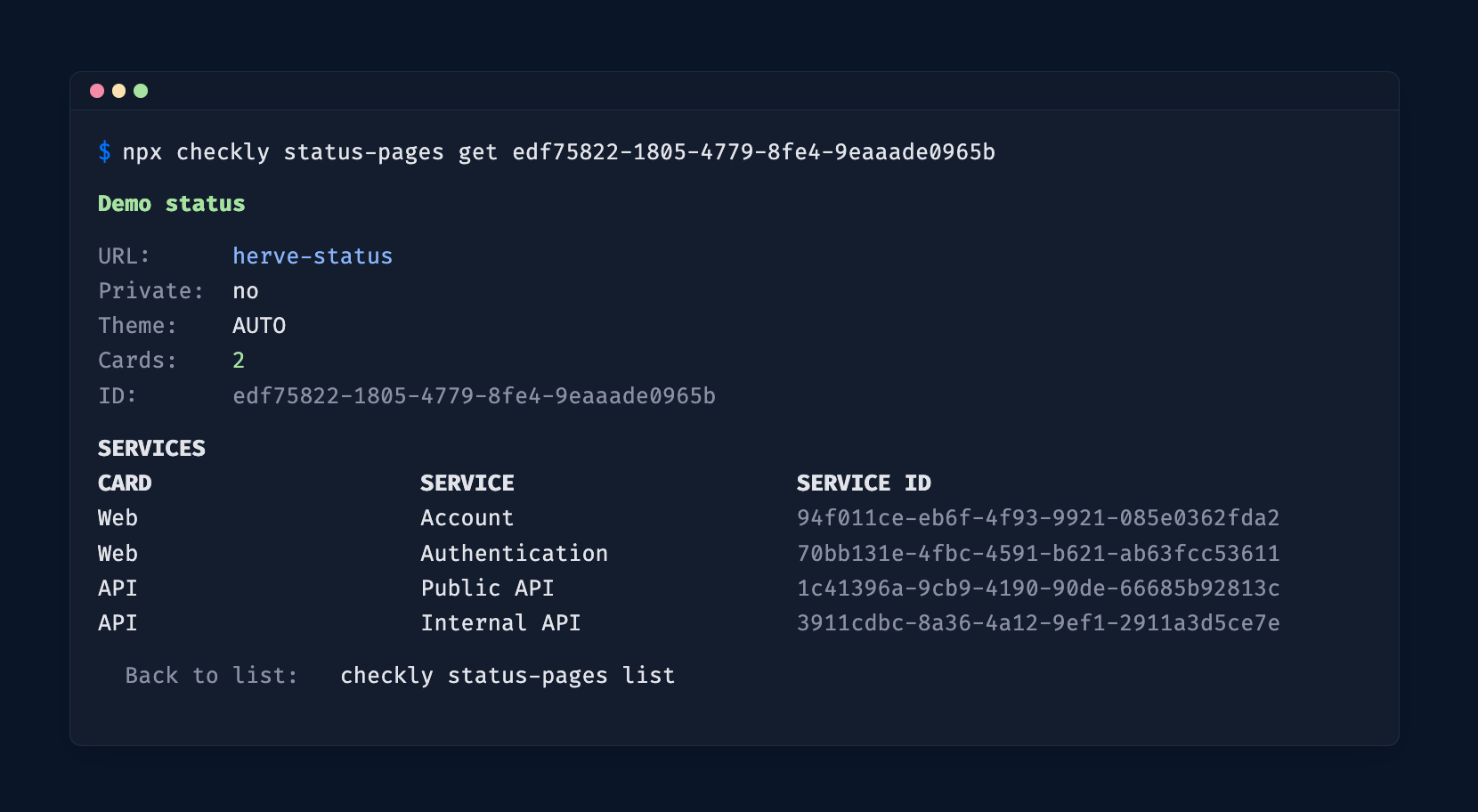Screen dimensions: 1478x812
Task: Click the Private field value 'no'
Action: tap(245, 290)
